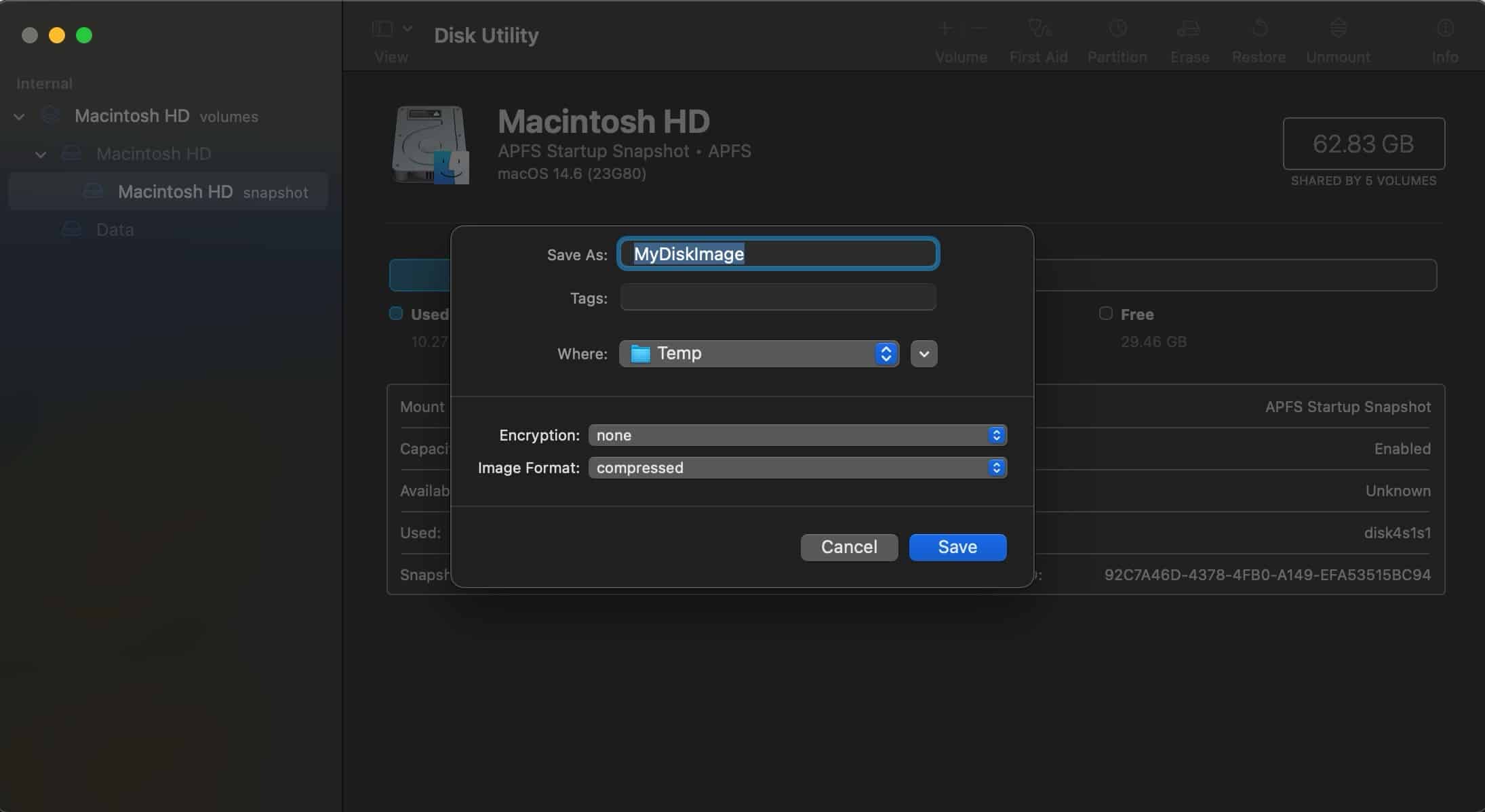
Task: Click the remove Volume minus icon
Action: coord(978,28)
